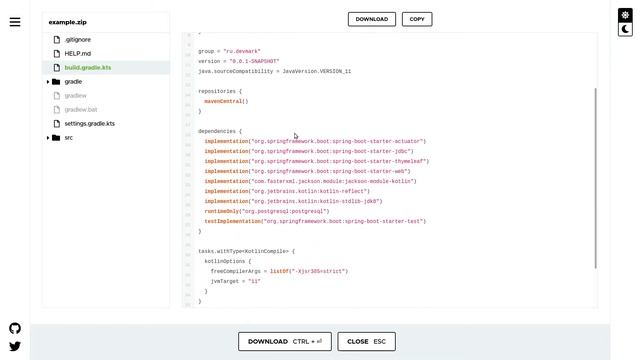The image size is (640, 360).
Task: Copy file contents with COPY button
Action: tap(417, 19)
